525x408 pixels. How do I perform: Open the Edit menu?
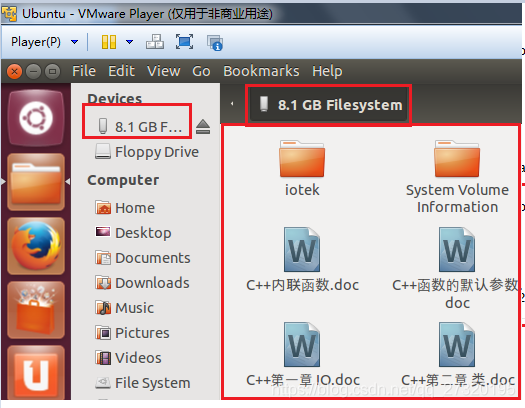click(x=122, y=71)
